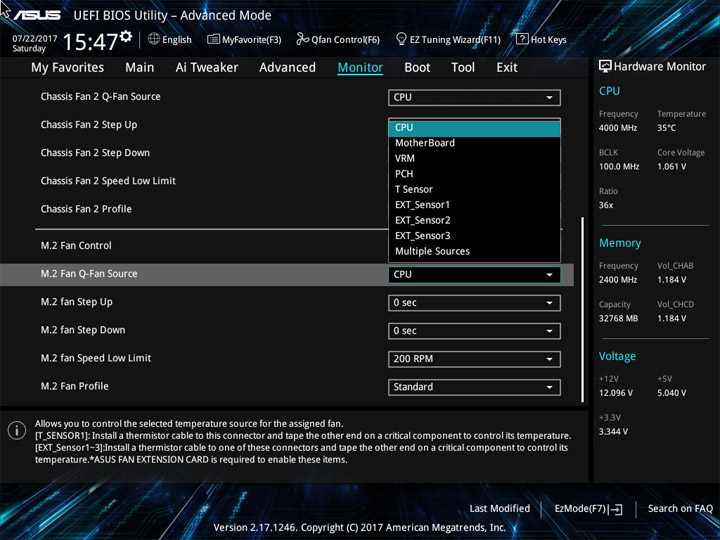Image resolution: width=720 pixels, height=540 pixels.
Task: Open MyFavorite(F3) list icon
Action: point(213,39)
